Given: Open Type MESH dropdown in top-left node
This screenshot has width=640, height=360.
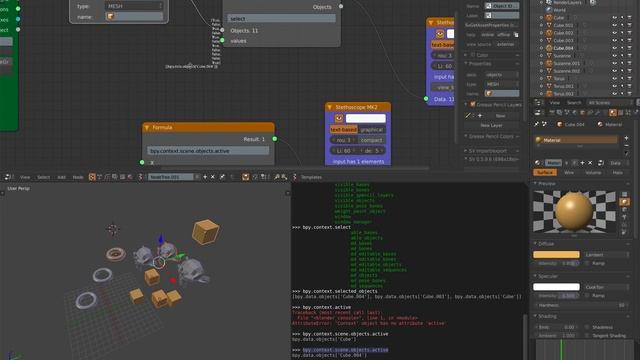Looking at the screenshot, I should point(134,6).
